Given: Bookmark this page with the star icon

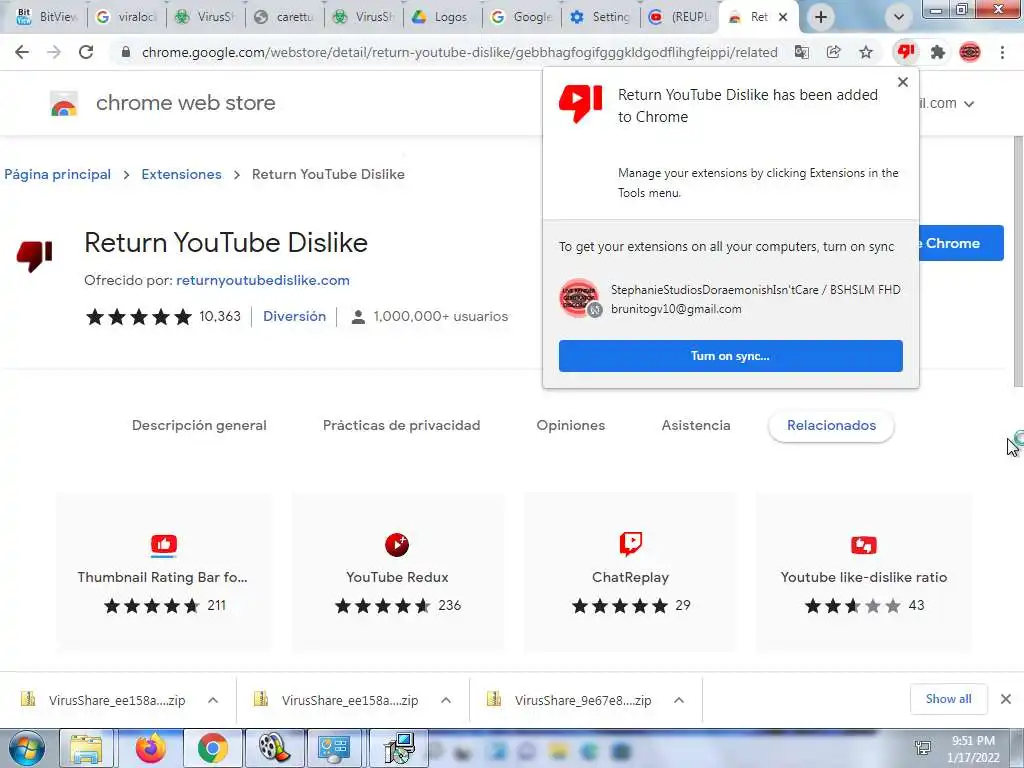Looking at the screenshot, I should [x=866, y=52].
